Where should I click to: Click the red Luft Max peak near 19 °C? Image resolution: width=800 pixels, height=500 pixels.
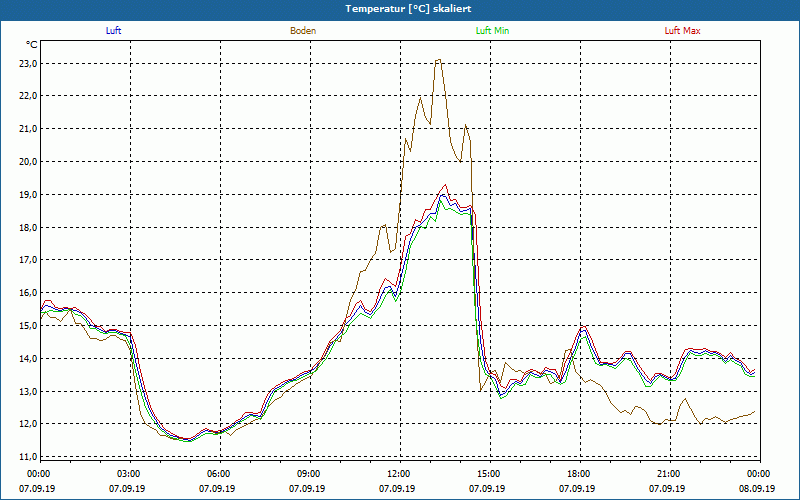coord(446,185)
